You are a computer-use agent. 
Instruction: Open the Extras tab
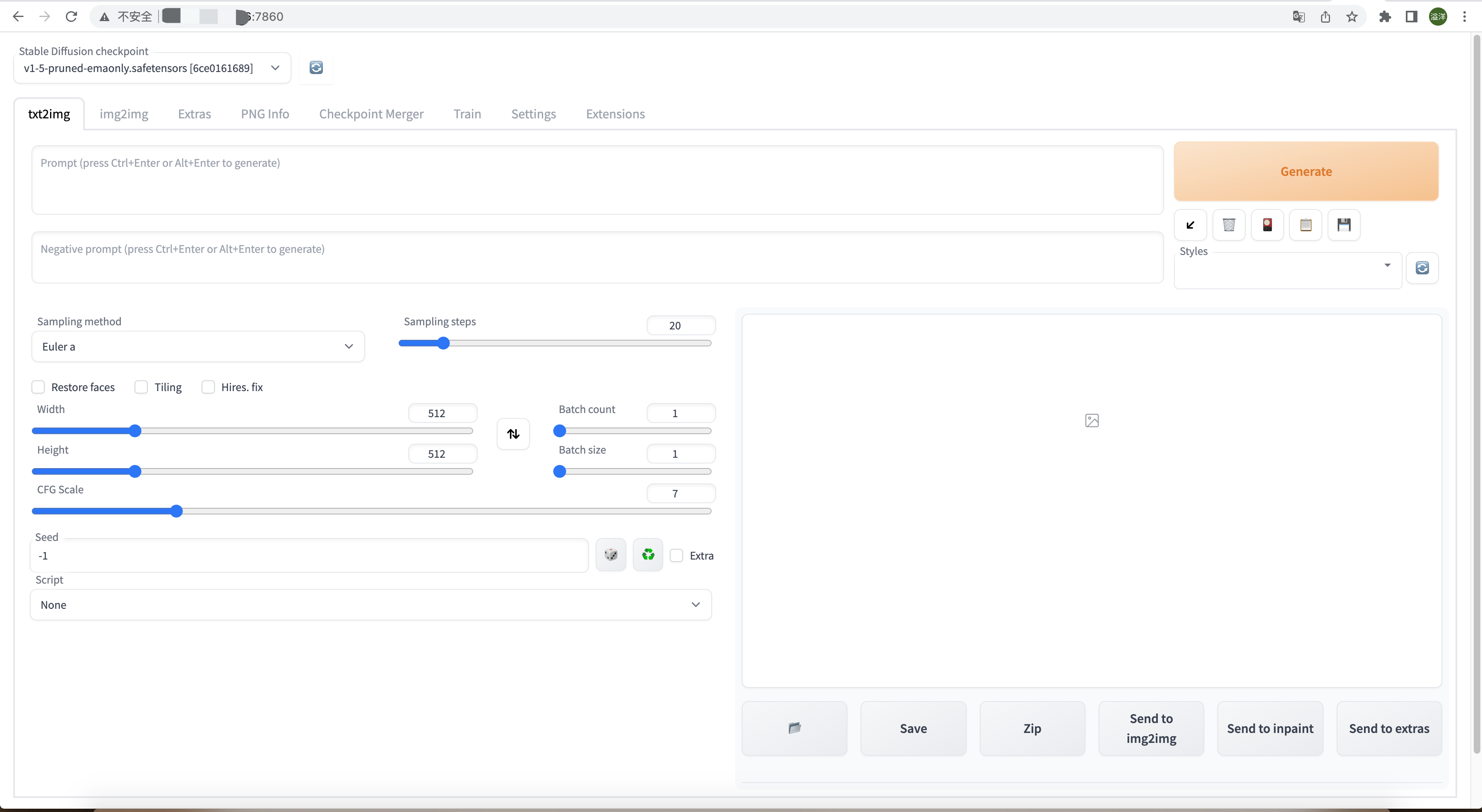tap(195, 114)
